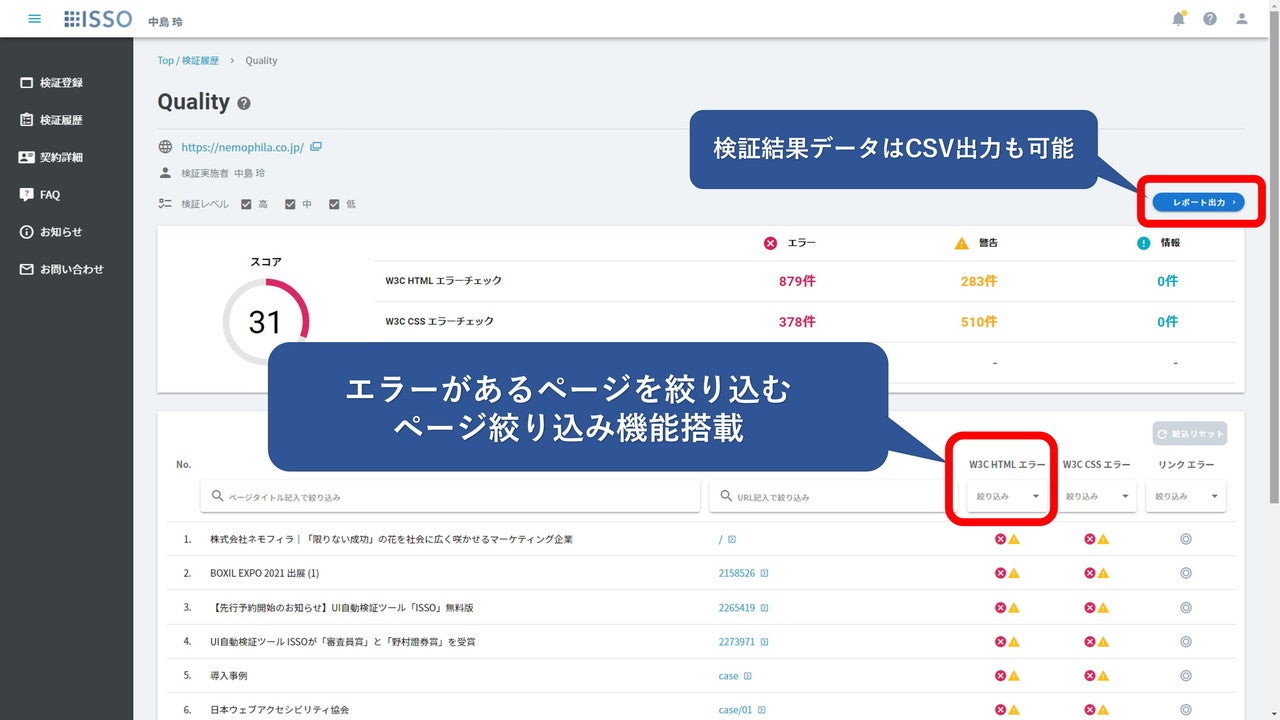Open the user account icon
1280x720 pixels.
tap(1242, 19)
